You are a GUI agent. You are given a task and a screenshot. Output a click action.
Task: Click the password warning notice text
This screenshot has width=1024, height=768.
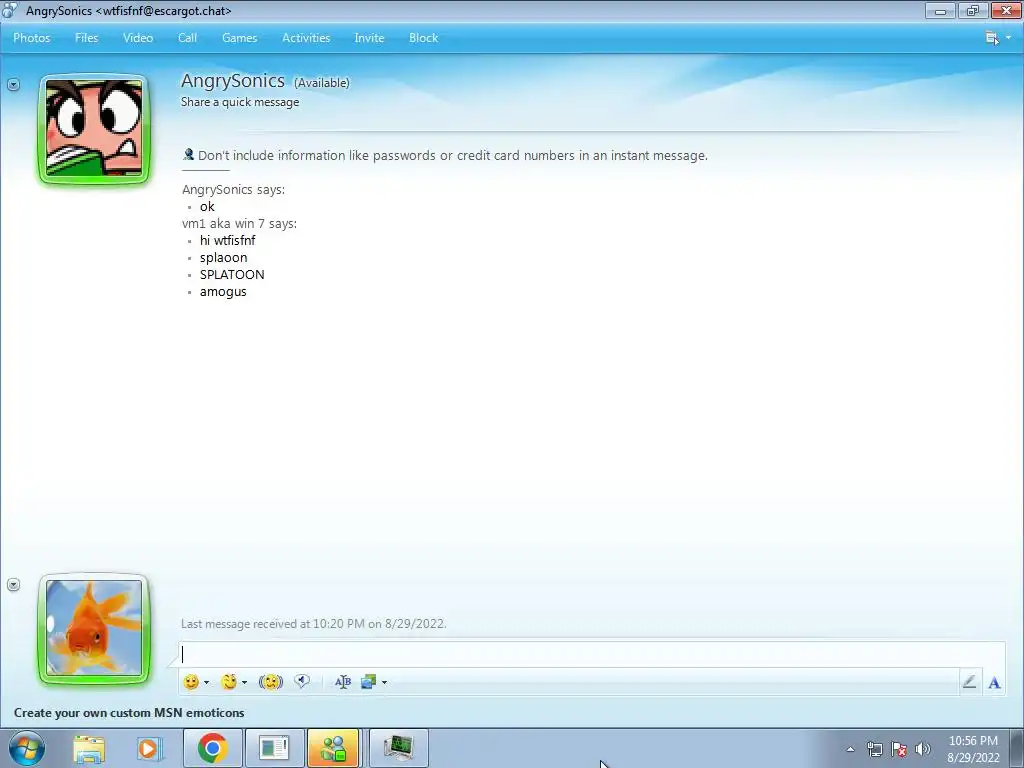(x=453, y=155)
